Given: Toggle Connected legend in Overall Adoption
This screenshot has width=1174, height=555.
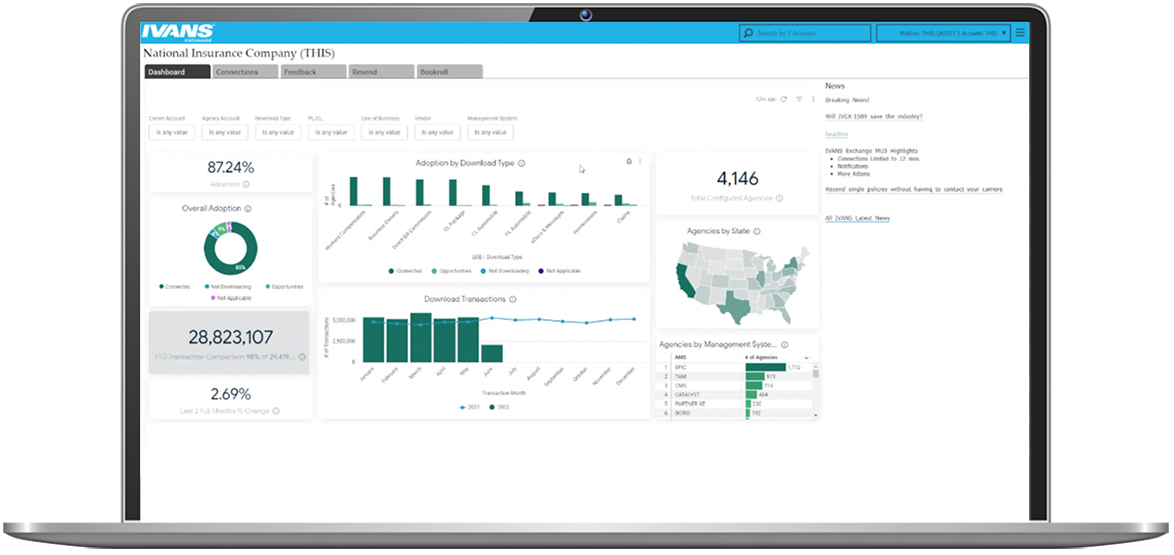Looking at the screenshot, I should 174,286.
